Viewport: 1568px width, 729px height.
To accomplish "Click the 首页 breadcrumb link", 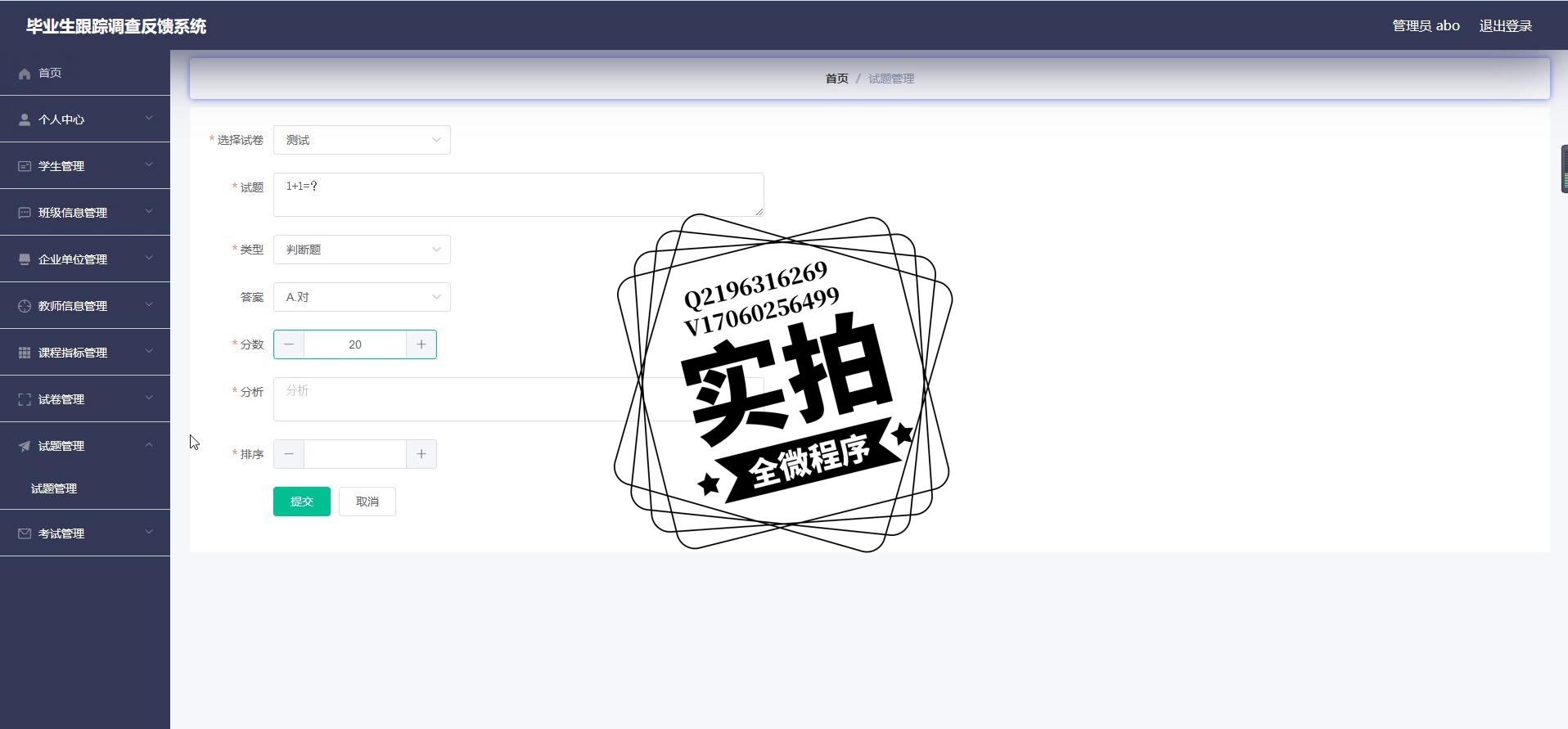I will tap(836, 79).
